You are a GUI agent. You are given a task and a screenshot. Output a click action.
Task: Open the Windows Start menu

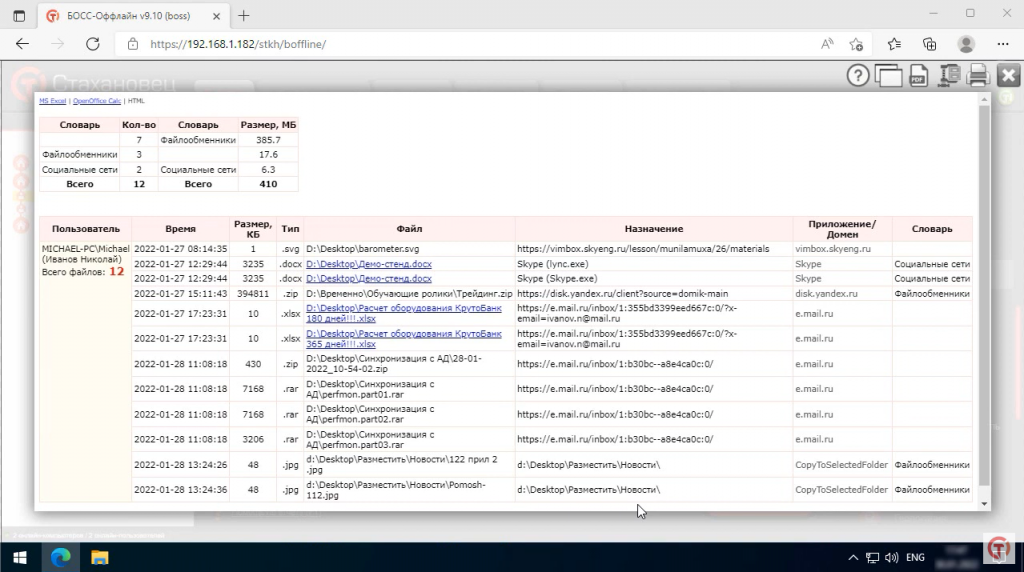pos(20,558)
